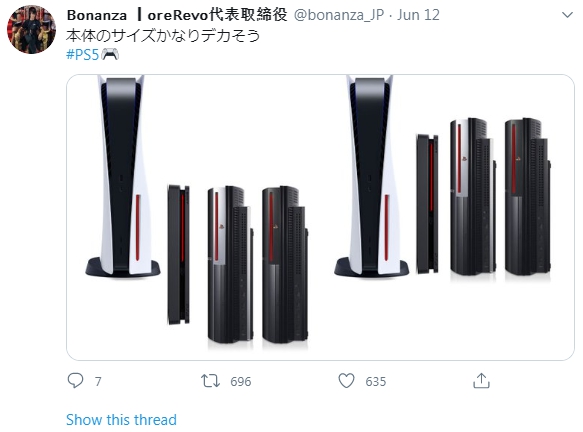Open the Jun 12 timestamp link
The width and height of the screenshot is (583, 432).
coord(418,15)
